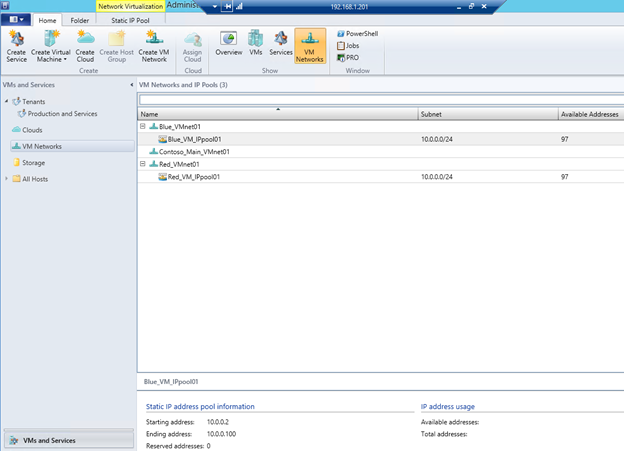Sort by the Subnet column header
The image size is (624, 451).
(488, 114)
